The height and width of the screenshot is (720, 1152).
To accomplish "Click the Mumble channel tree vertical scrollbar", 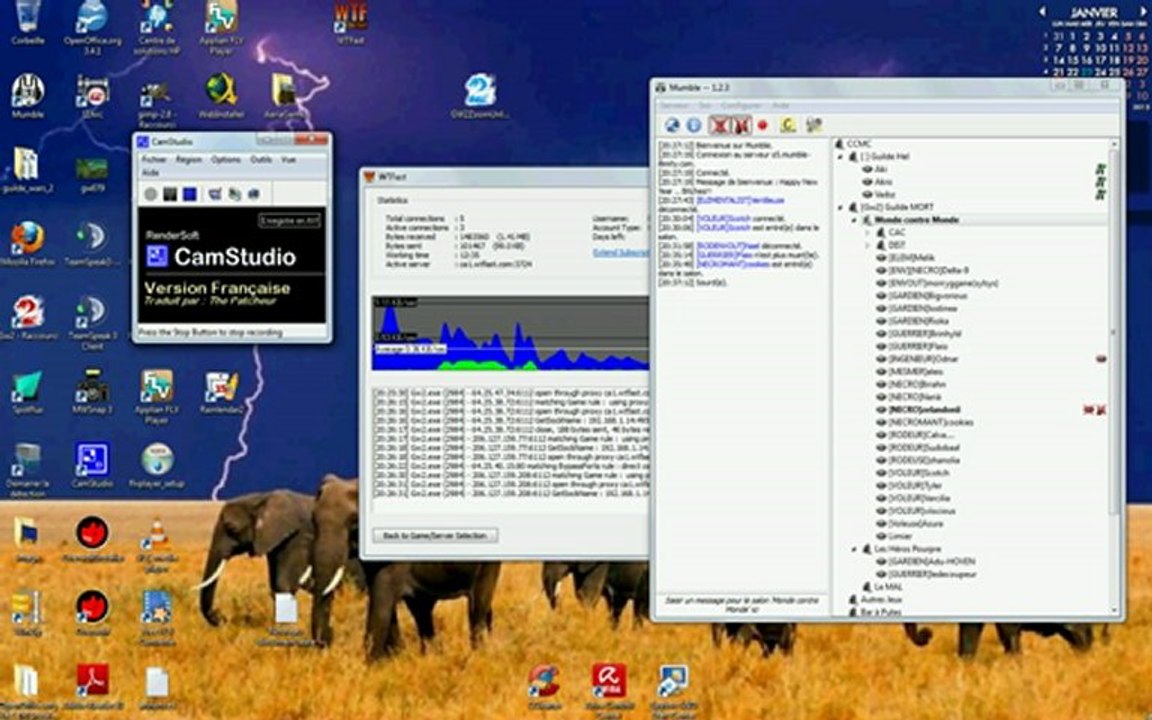I will pos(1114,331).
